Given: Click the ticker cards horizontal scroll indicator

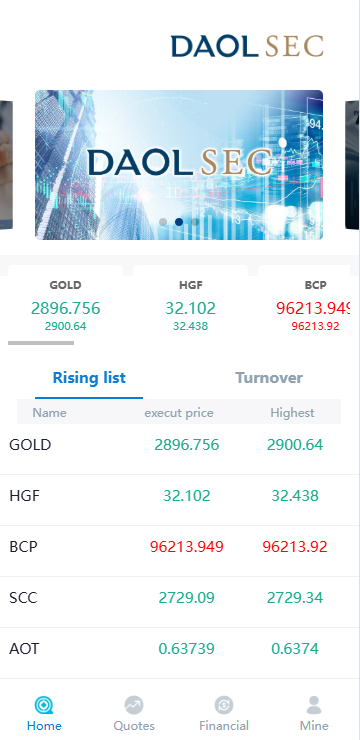Looking at the screenshot, I should point(41,343).
